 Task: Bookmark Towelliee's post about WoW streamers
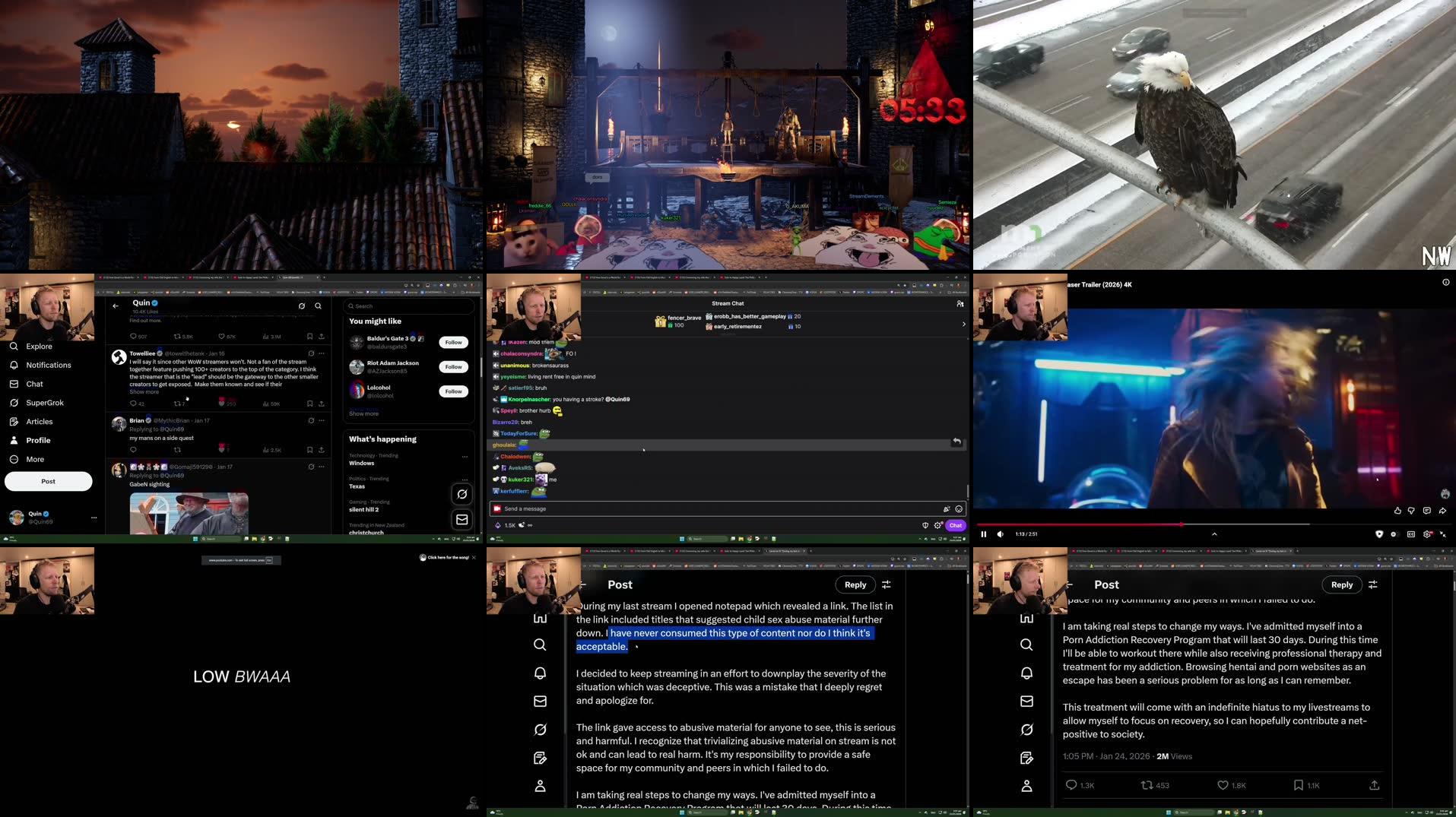(309, 404)
